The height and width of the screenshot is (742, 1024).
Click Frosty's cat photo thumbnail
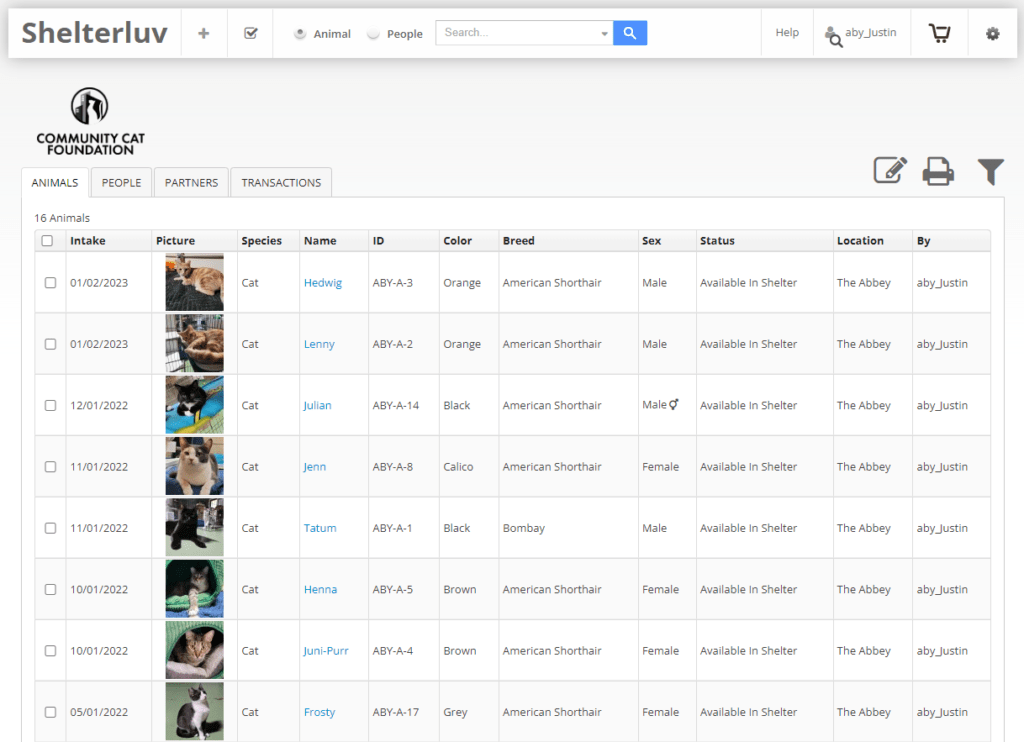(195, 711)
